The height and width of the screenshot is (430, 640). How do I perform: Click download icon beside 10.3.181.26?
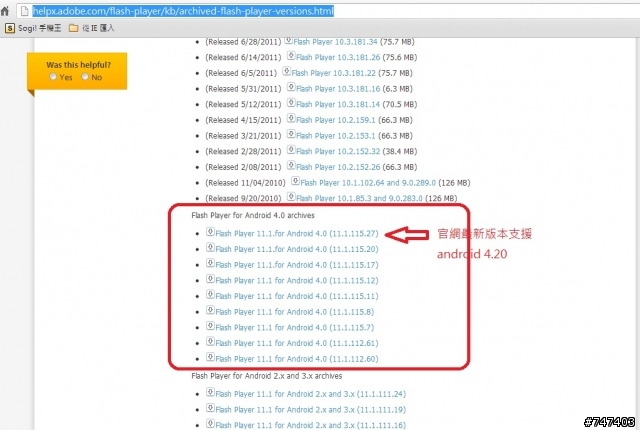(x=291, y=55)
